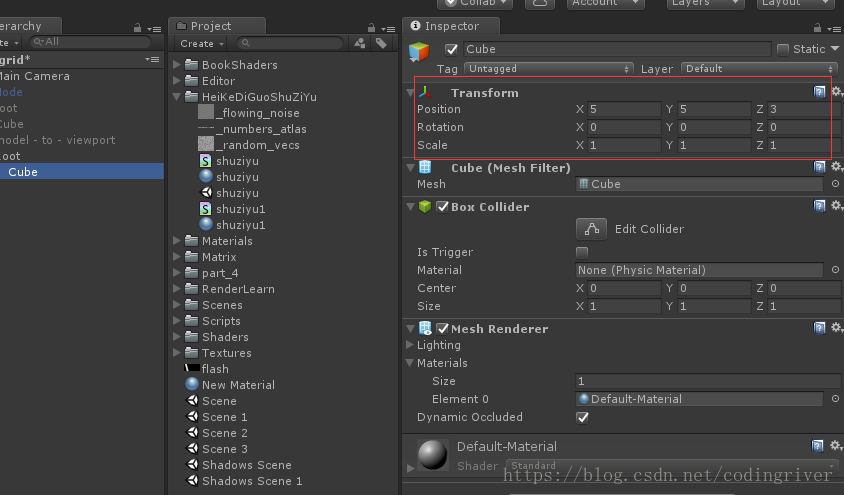Switch to the Inspector tab
The width and height of the screenshot is (844, 495).
pos(451,26)
